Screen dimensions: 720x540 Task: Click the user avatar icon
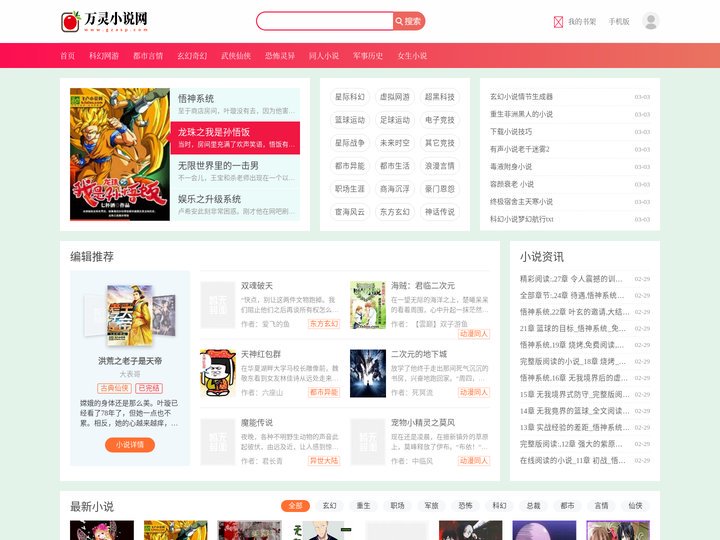click(x=650, y=21)
